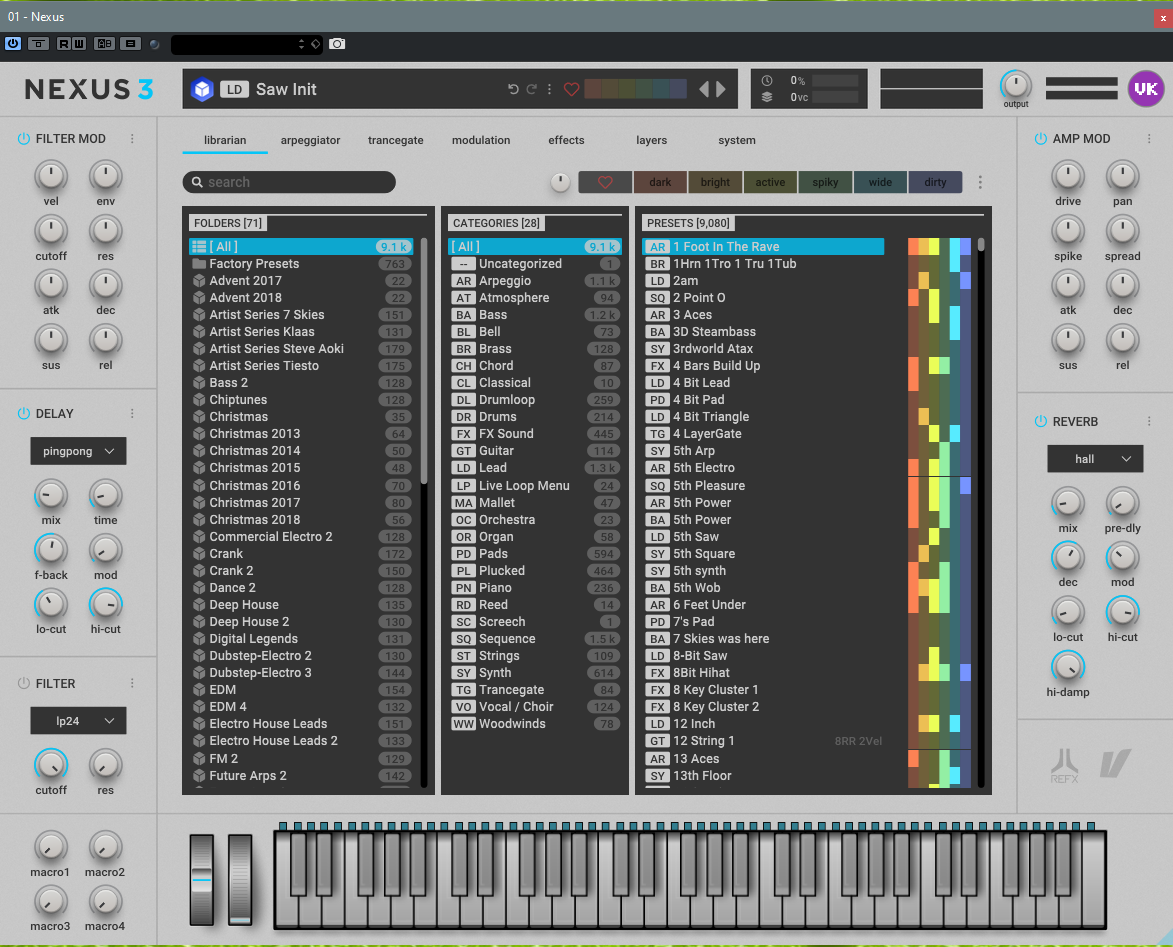Open Filter section three-dot menu
Viewport: 1173px width, 947px height.
132,683
